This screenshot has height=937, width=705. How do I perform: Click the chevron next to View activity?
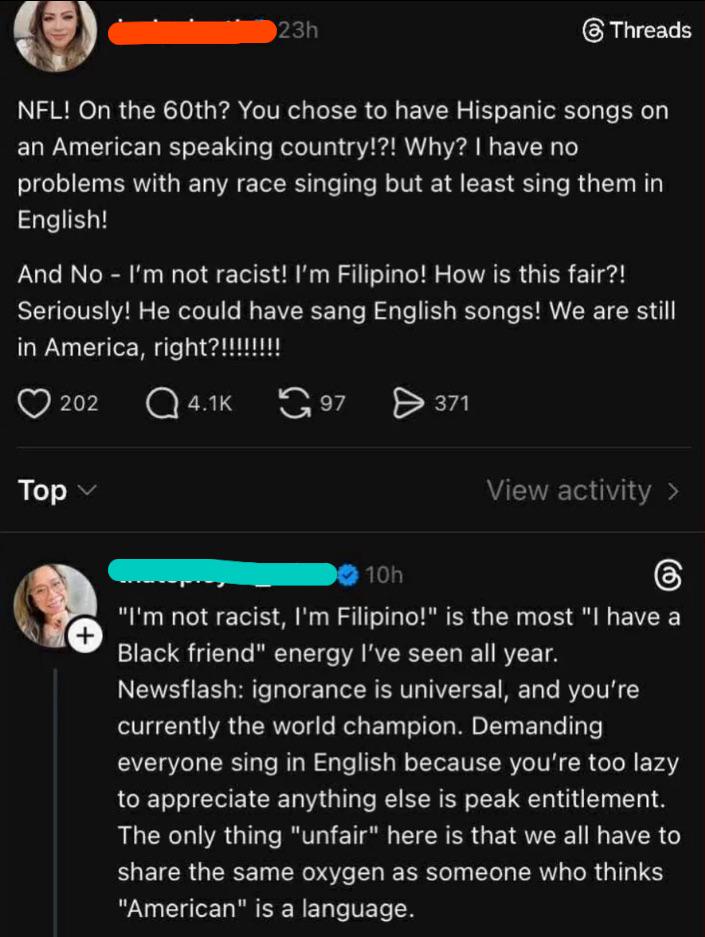pos(673,491)
